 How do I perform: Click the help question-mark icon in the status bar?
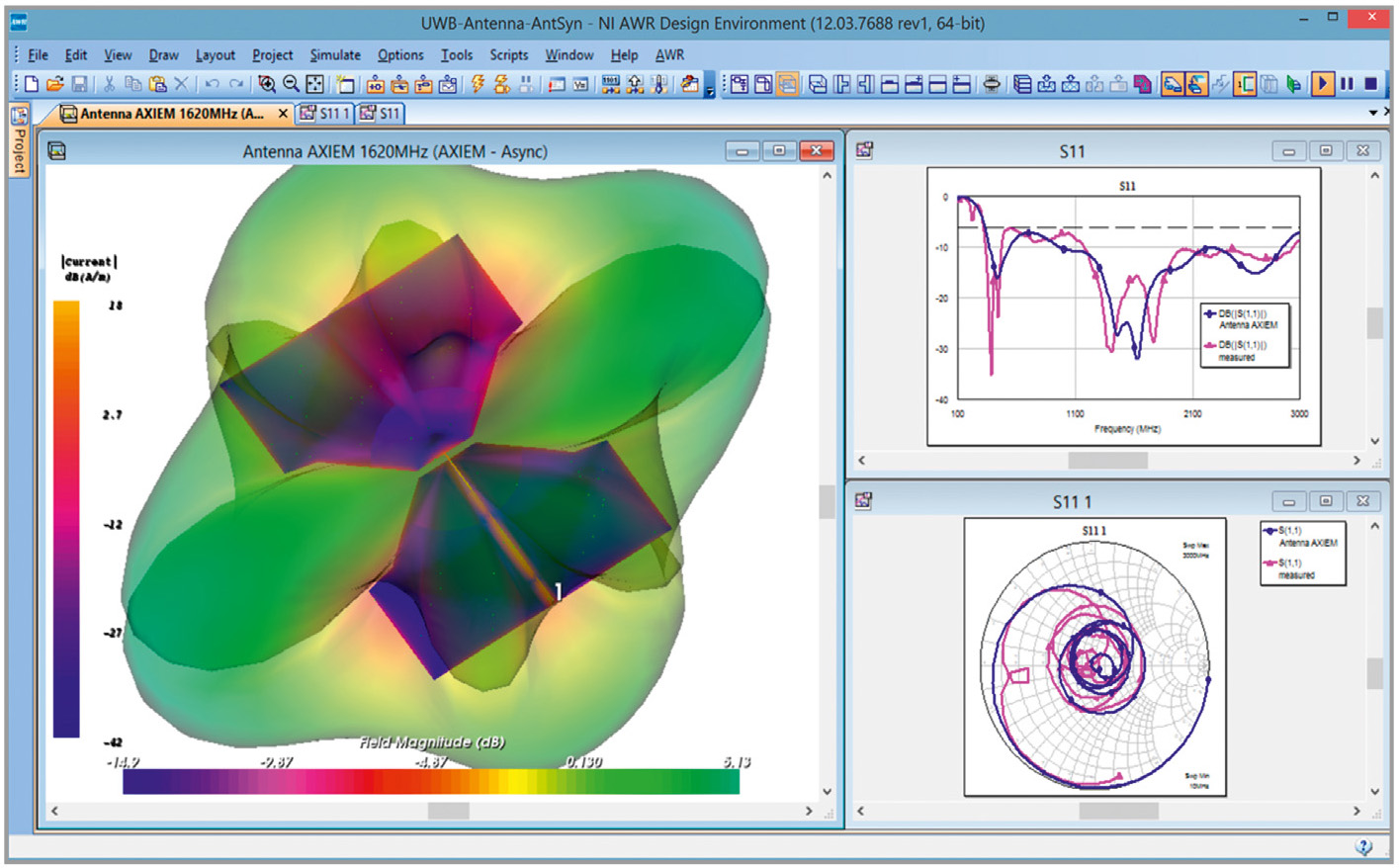1364,847
